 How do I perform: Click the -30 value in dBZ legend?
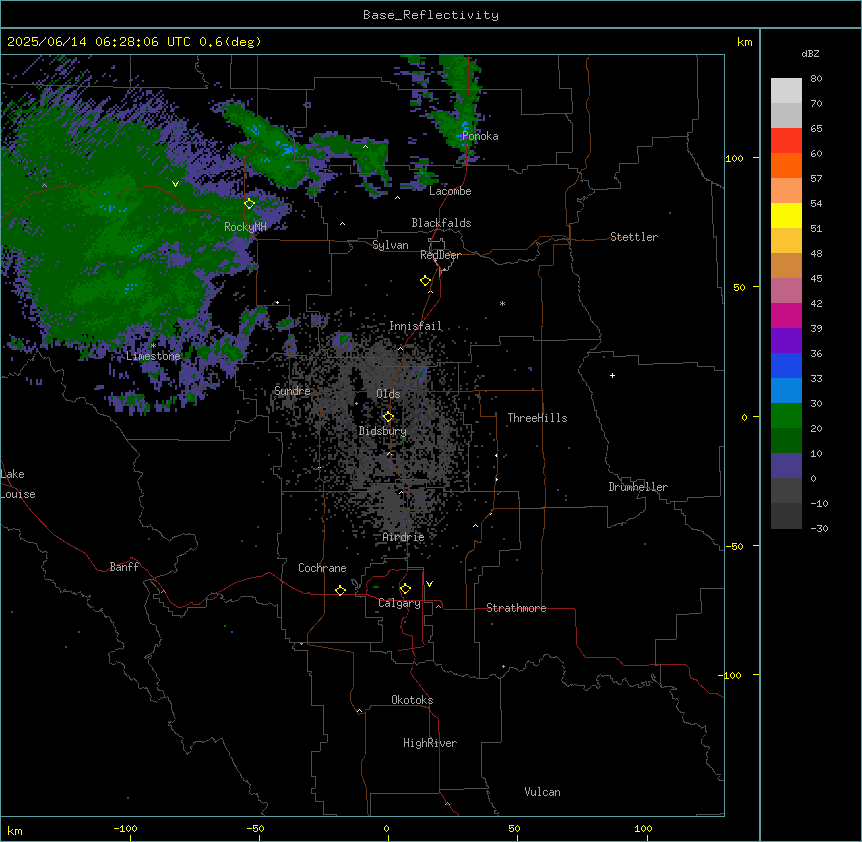coord(819,528)
